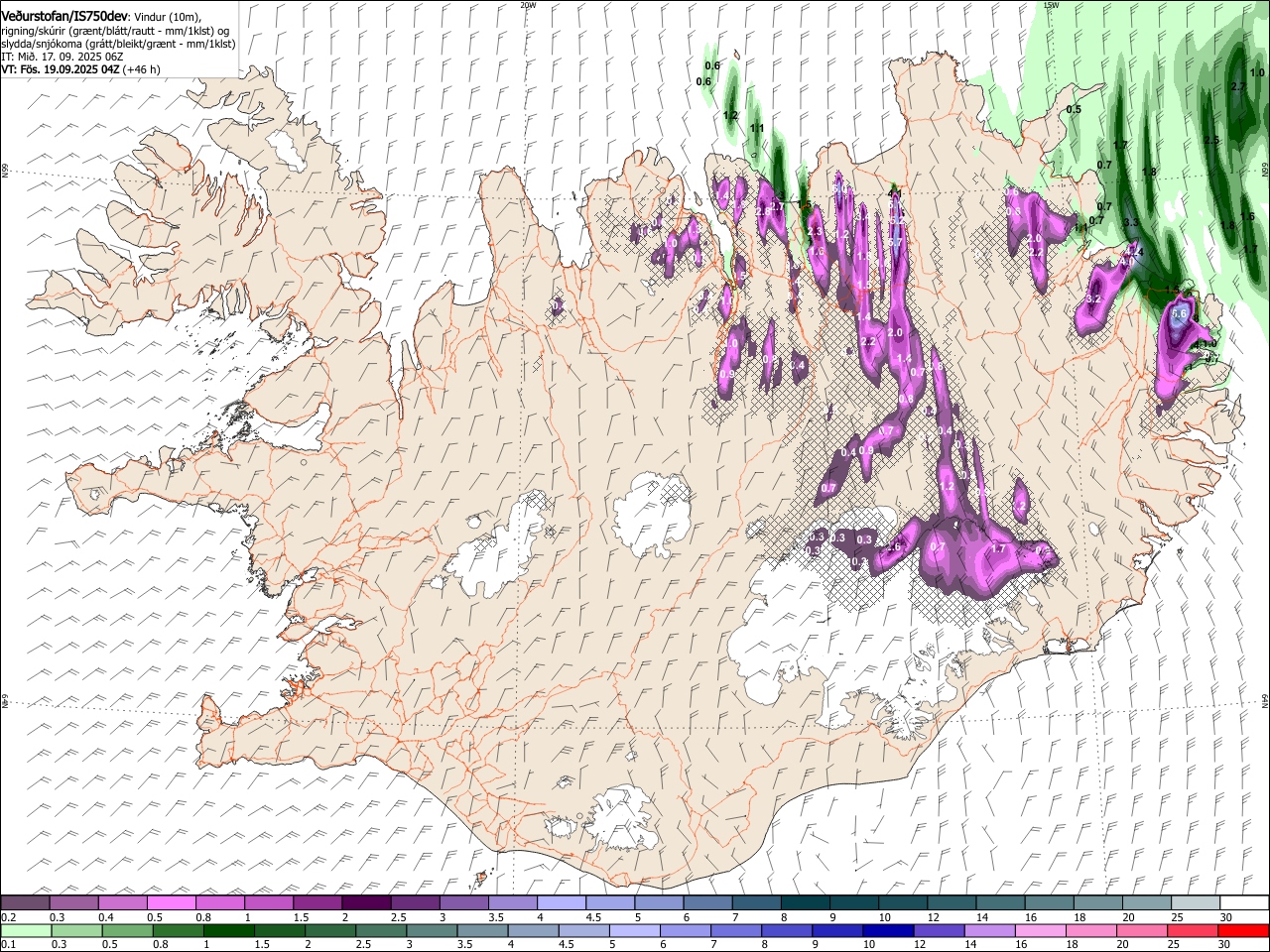The image size is (1270, 952).
Task: Pick the snow scale swatch between 0.4 and 0.5
Action: click(122, 902)
